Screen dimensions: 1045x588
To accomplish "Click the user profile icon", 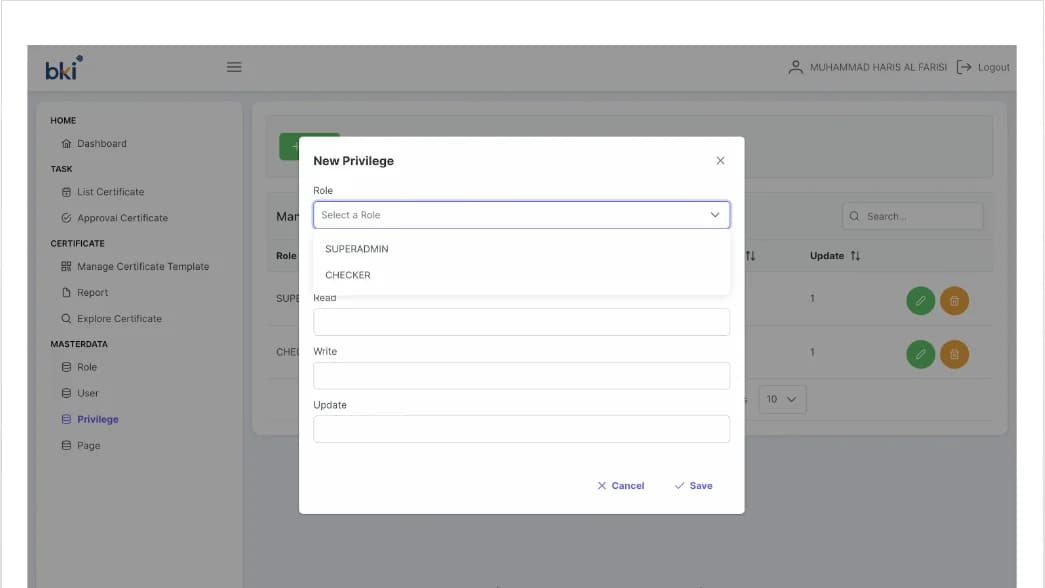I will click(795, 67).
